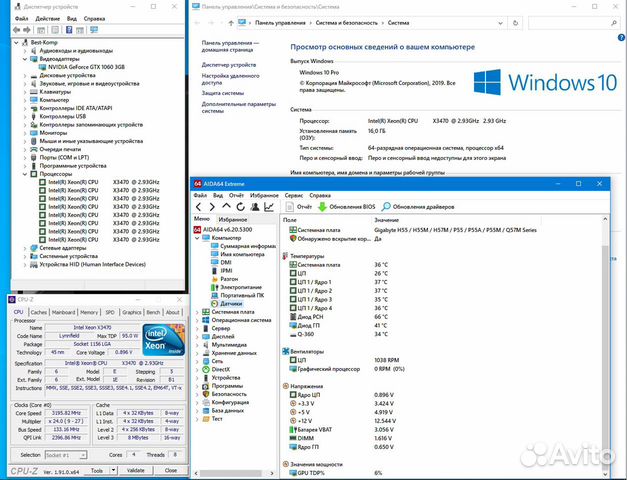Click Close button in CPU-Z
Image resolution: width=627 pixels, height=480 pixels.
(x=171, y=470)
